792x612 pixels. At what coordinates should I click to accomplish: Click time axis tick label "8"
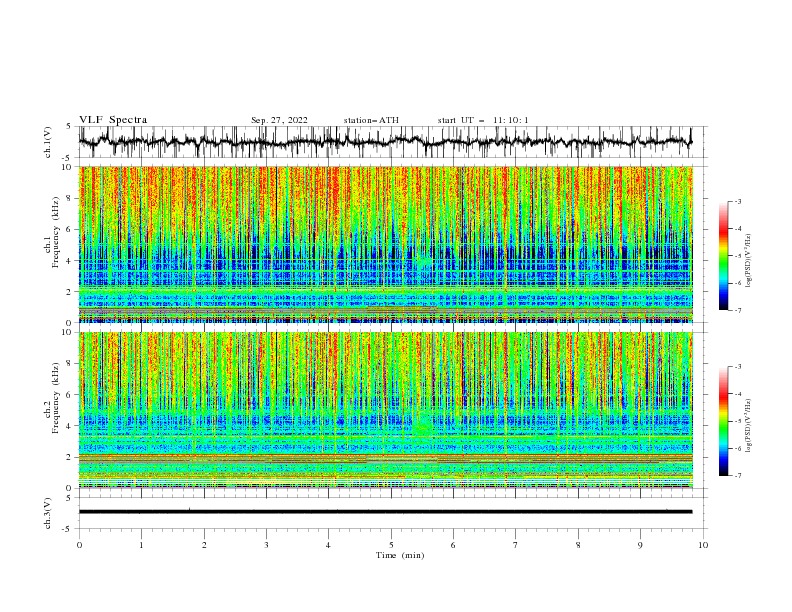click(578, 545)
